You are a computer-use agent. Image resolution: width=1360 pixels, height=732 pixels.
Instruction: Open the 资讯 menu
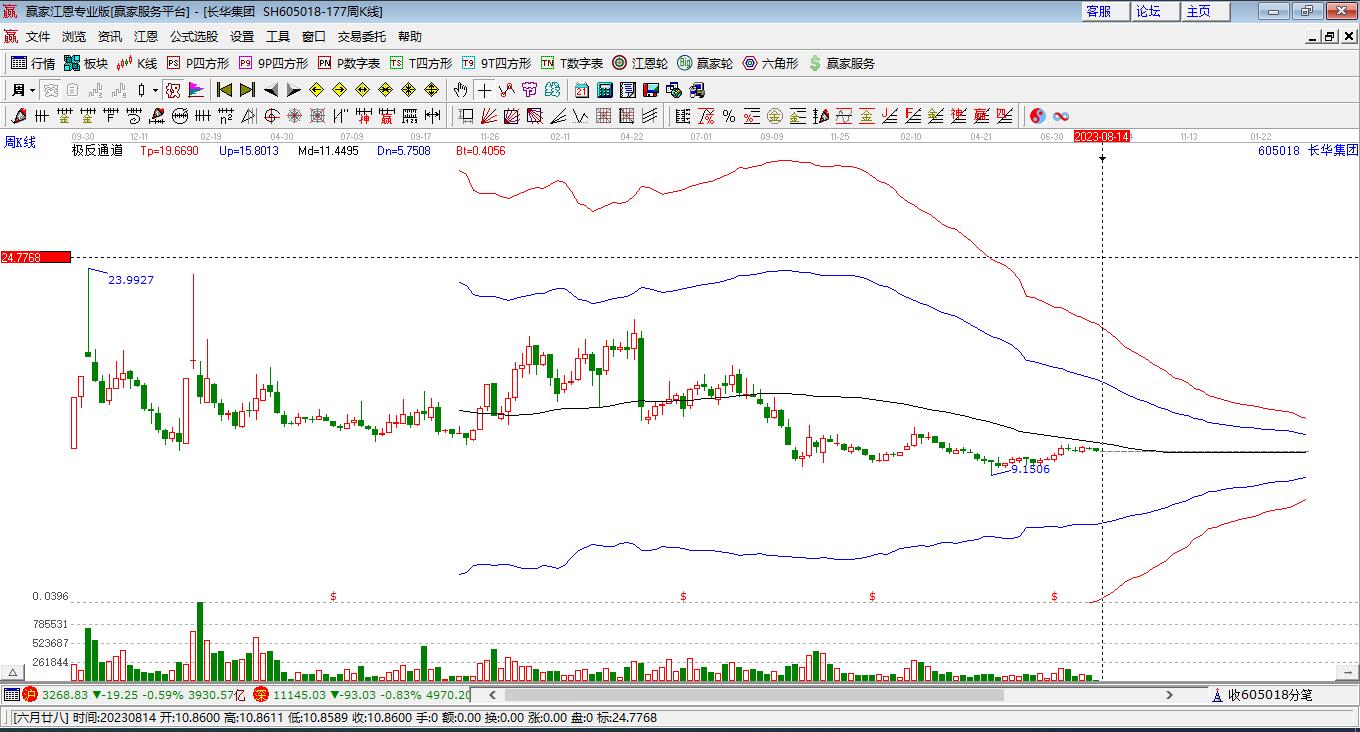click(110, 36)
